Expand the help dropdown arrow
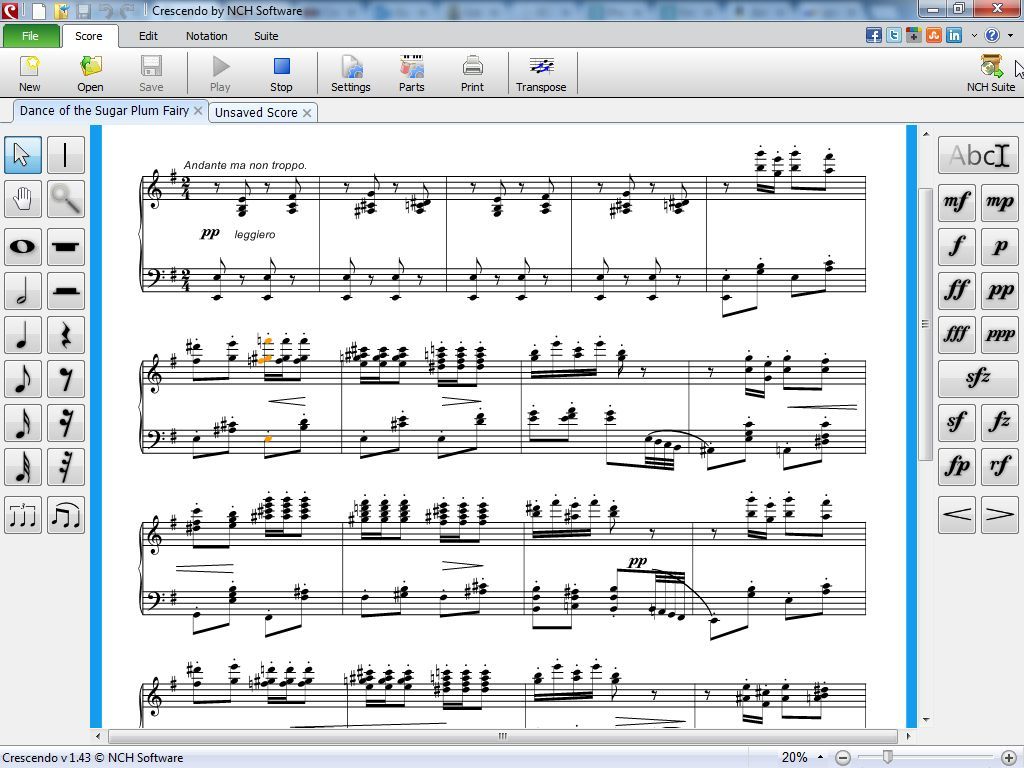The width and height of the screenshot is (1024, 768). pyautogui.click(x=1010, y=36)
